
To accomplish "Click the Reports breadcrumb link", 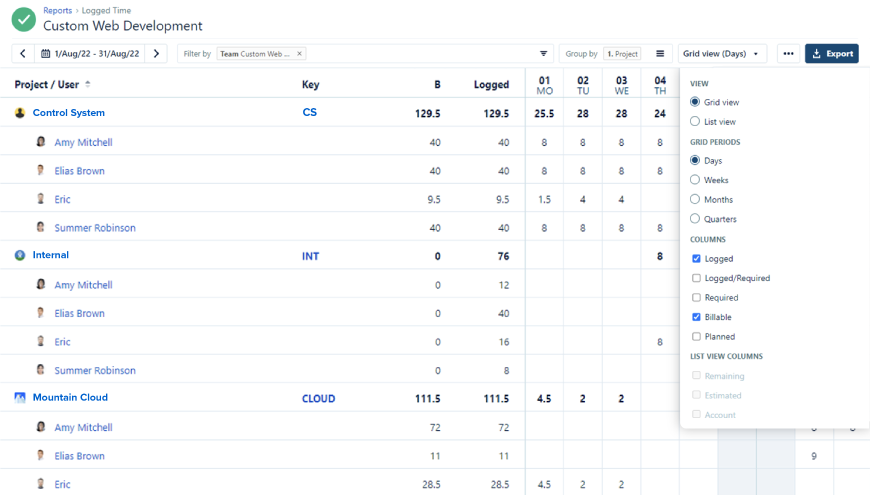I will coord(57,11).
